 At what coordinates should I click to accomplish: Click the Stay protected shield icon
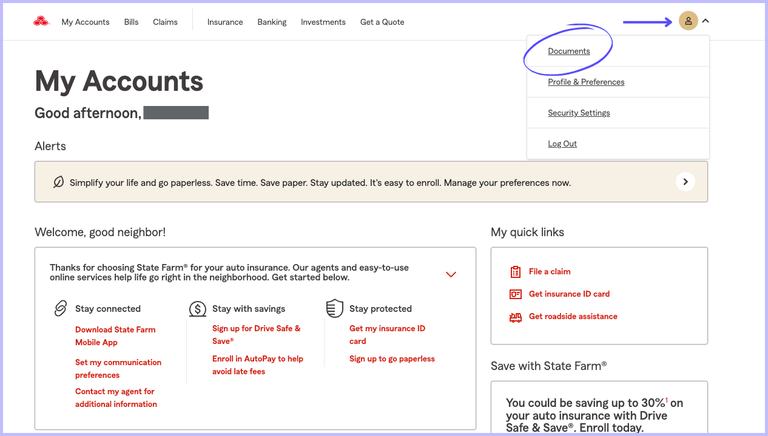tap(335, 309)
